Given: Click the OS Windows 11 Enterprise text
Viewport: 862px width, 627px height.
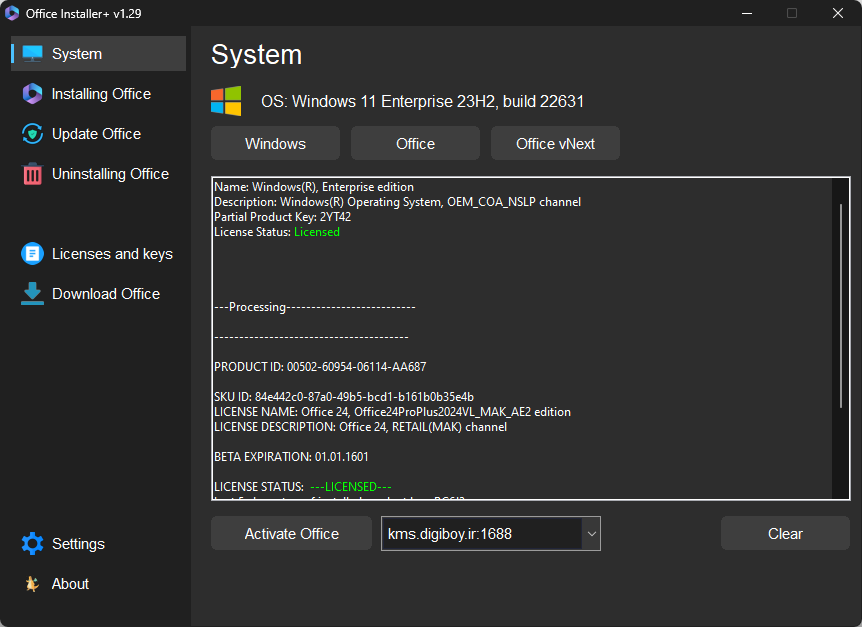Looking at the screenshot, I should [x=422, y=102].
